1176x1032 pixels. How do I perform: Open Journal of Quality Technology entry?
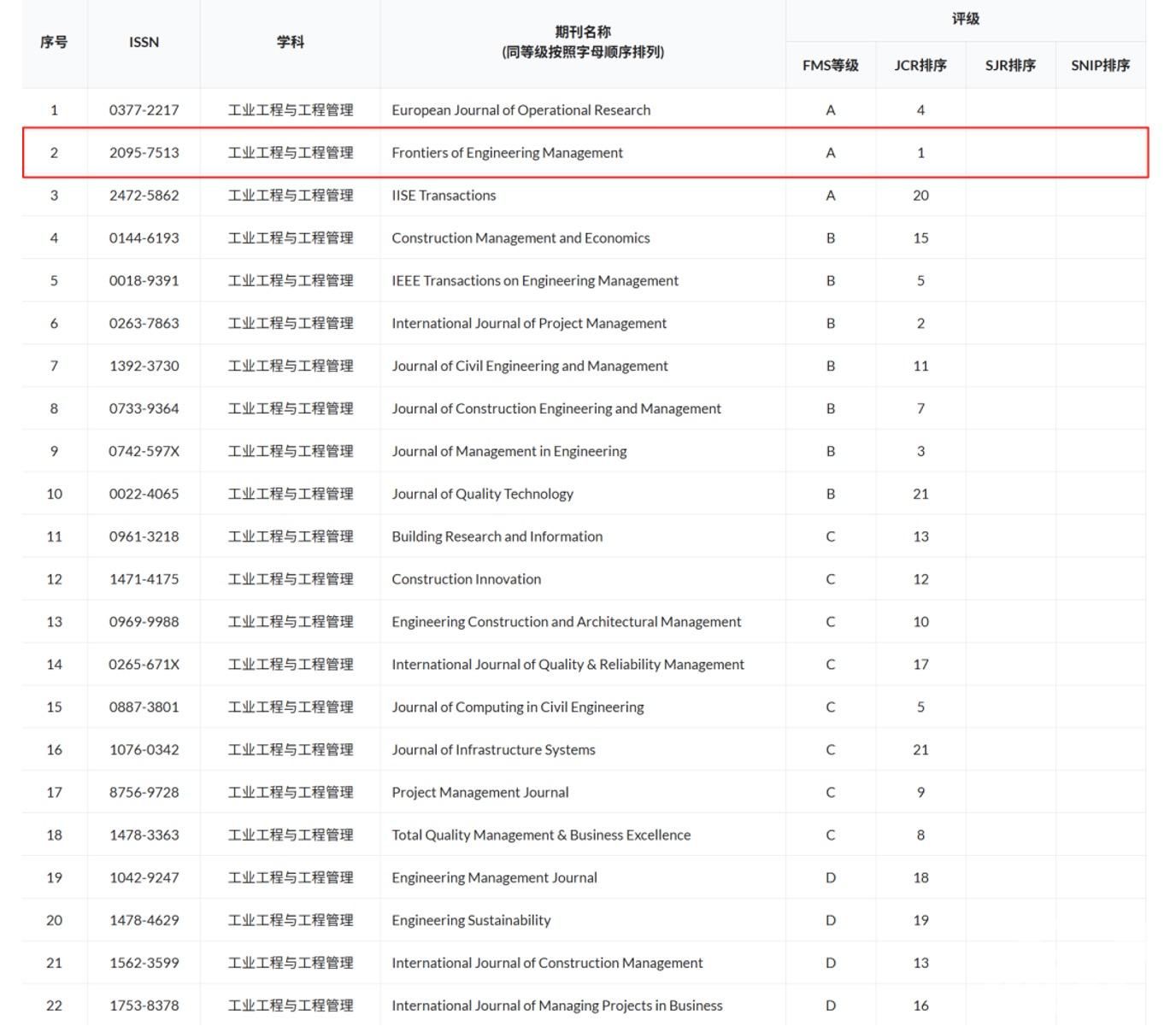click(x=482, y=494)
